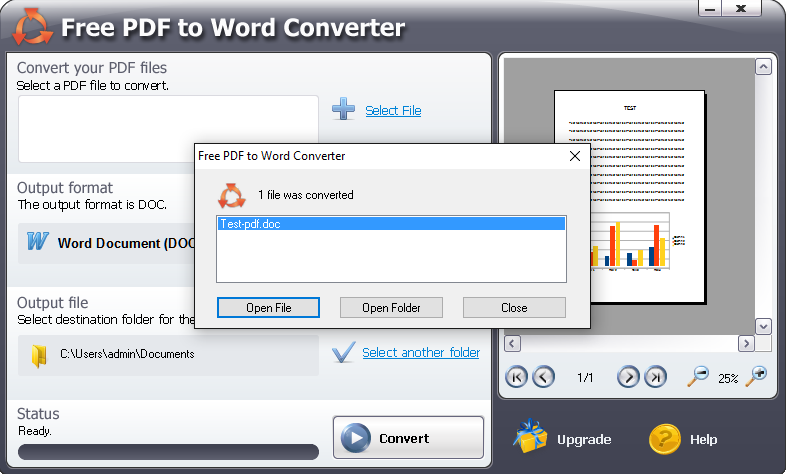The image size is (787, 474).
Task: Dismiss the dialog with the X icon
Action: tap(575, 156)
